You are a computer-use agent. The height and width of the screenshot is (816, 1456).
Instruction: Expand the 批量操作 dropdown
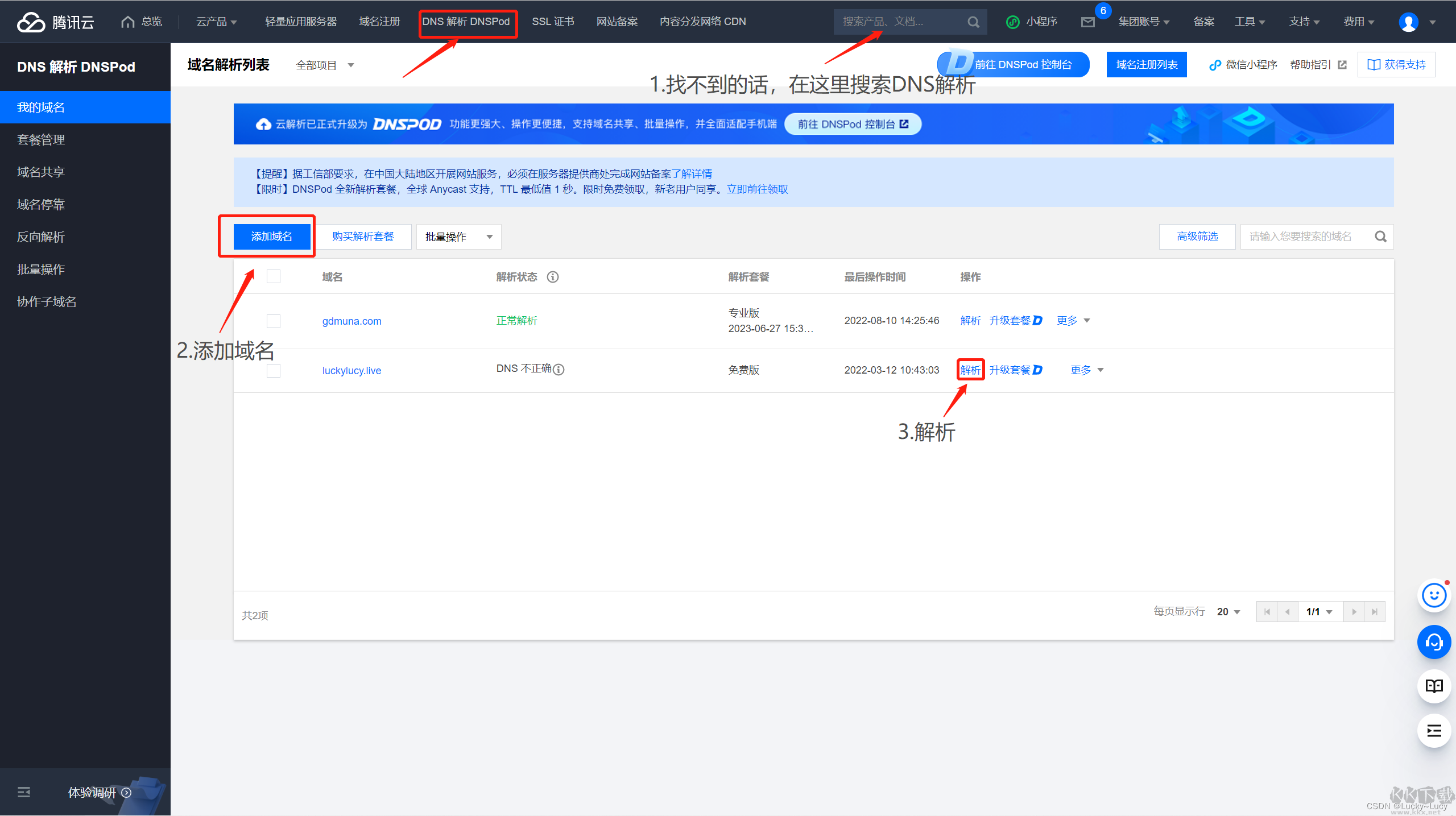pos(458,237)
